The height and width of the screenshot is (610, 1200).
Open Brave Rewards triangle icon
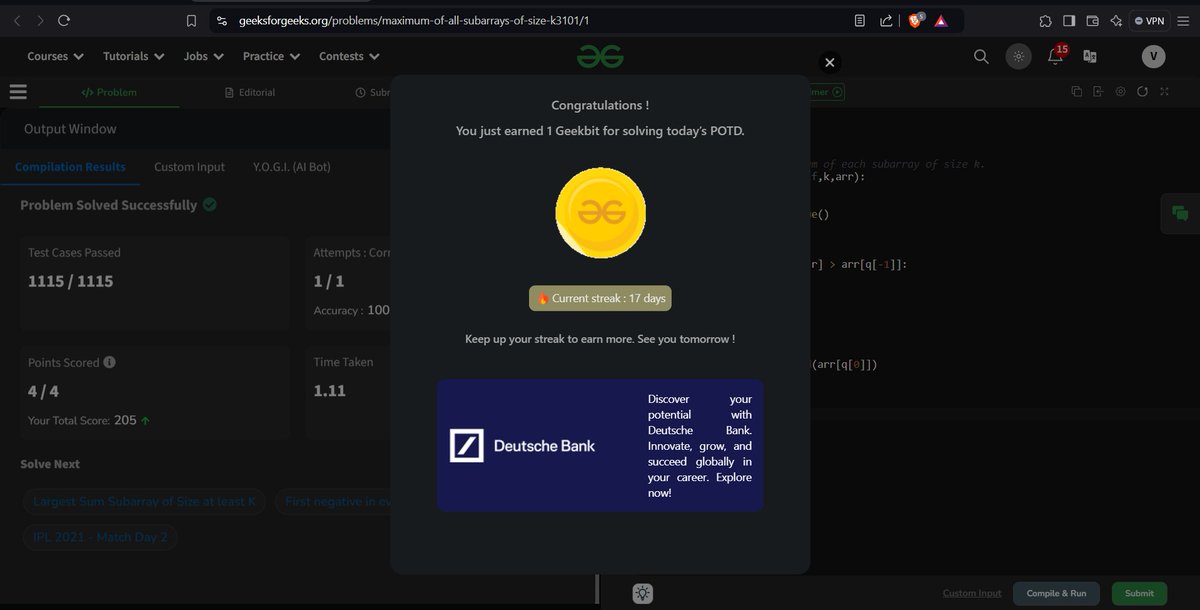[941, 20]
